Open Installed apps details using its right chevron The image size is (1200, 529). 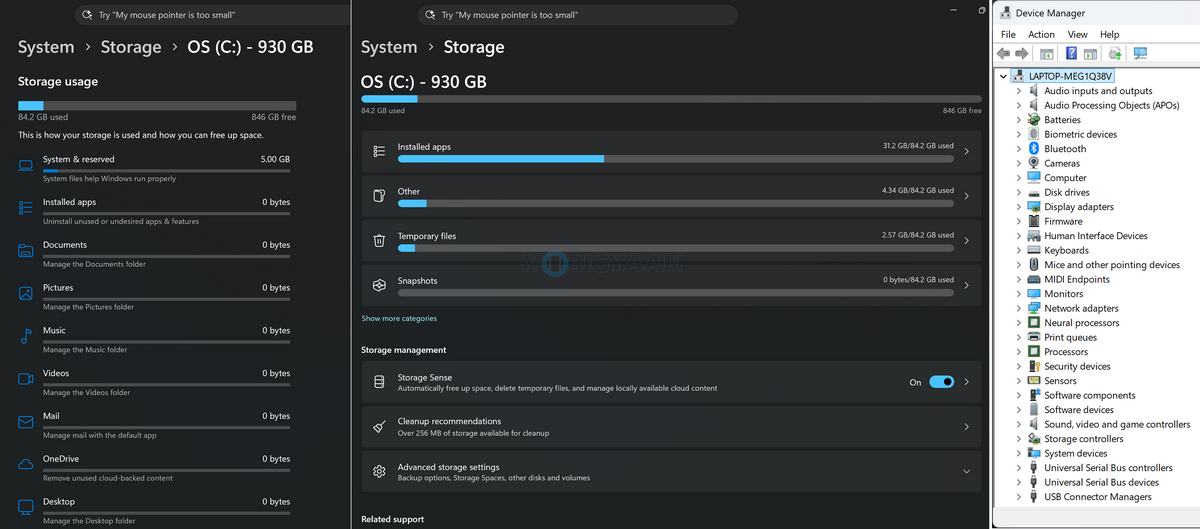pos(966,152)
